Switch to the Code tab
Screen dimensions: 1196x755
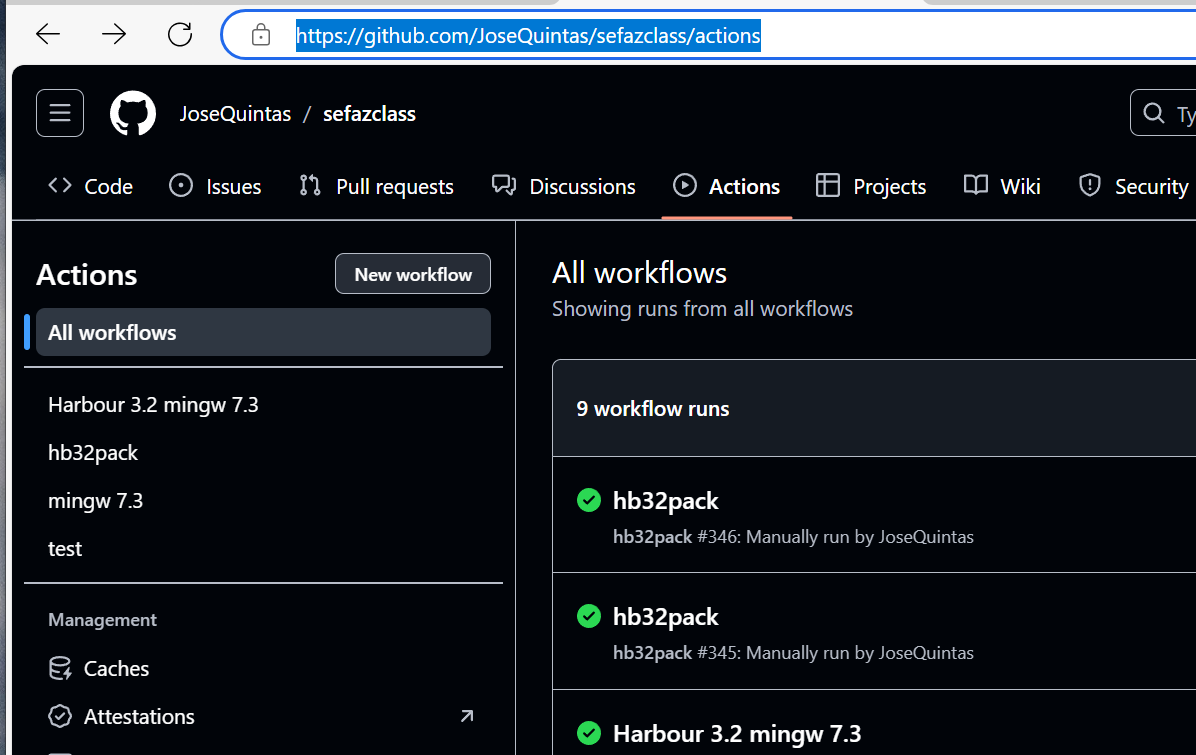click(91, 187)
